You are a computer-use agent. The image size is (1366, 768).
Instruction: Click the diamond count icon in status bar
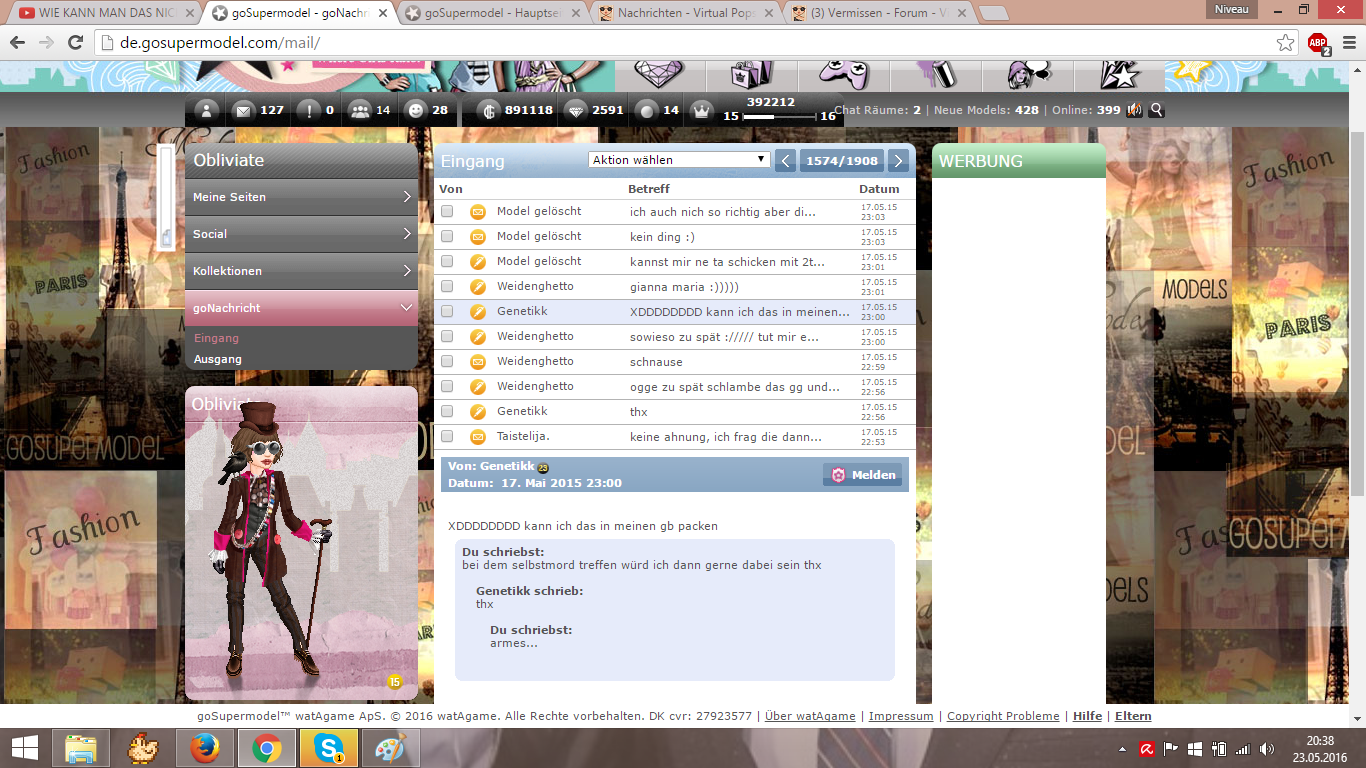pyautogui.click(x=575, y=111)
